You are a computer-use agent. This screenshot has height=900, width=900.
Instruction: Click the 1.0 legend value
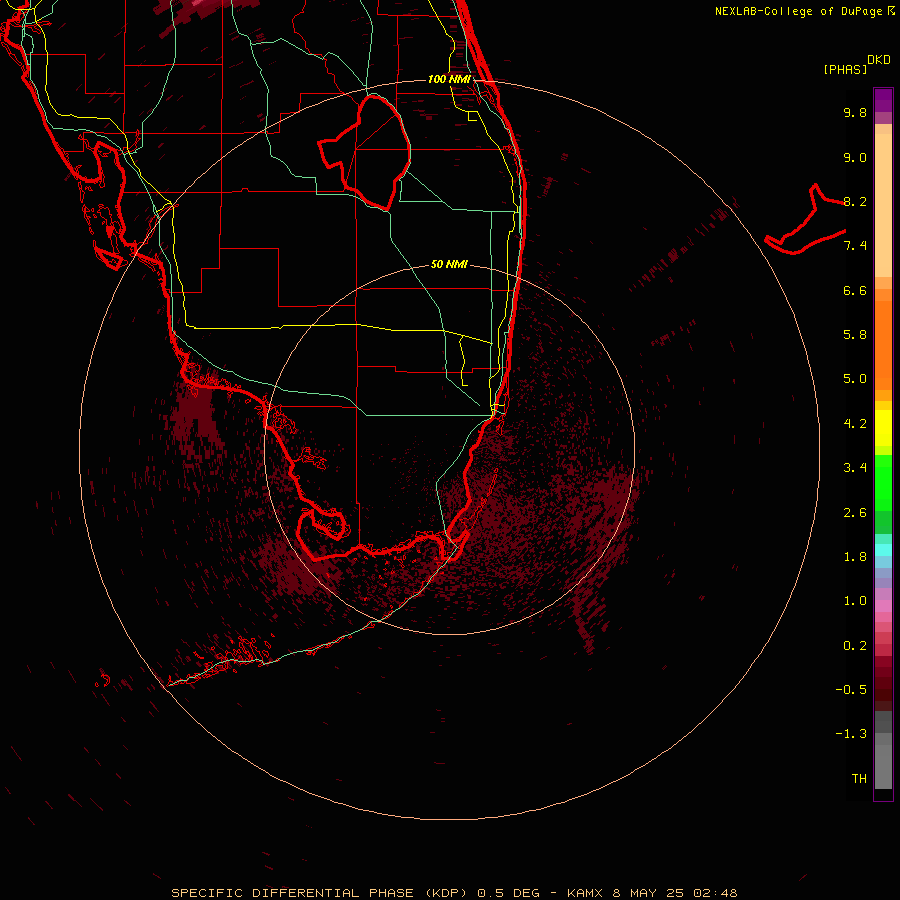[x=855, y=601]
